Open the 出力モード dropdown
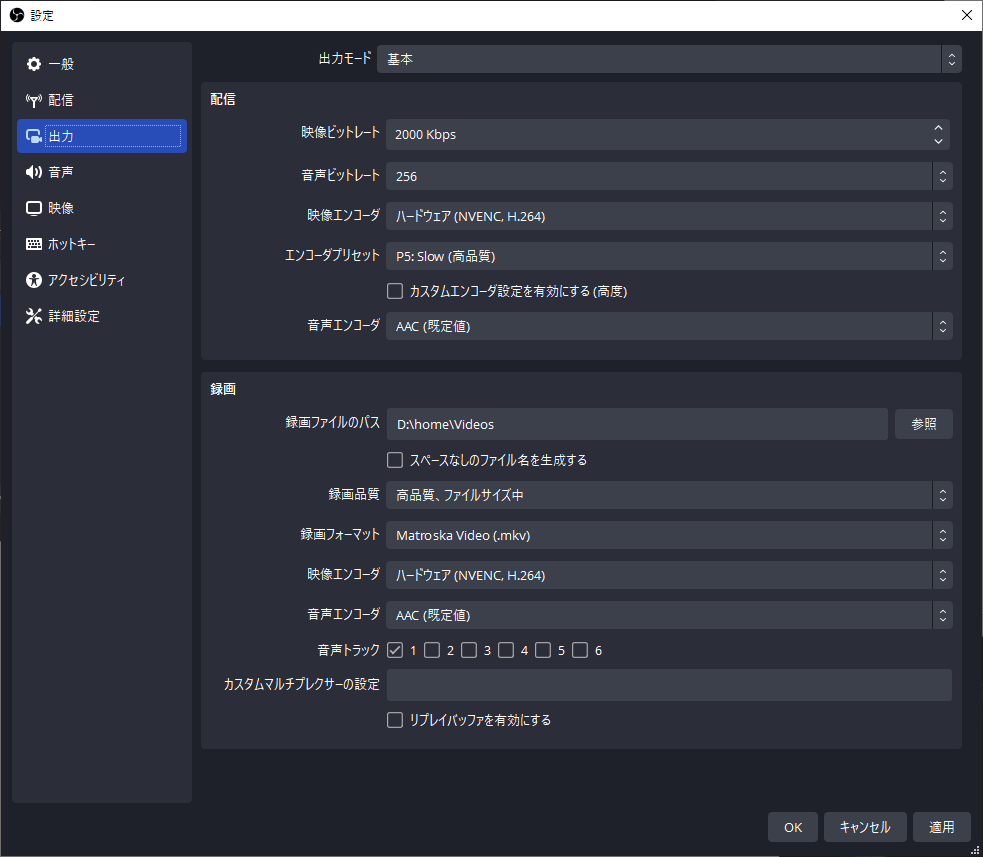The image size is (983, 857). tap(668, 59)
